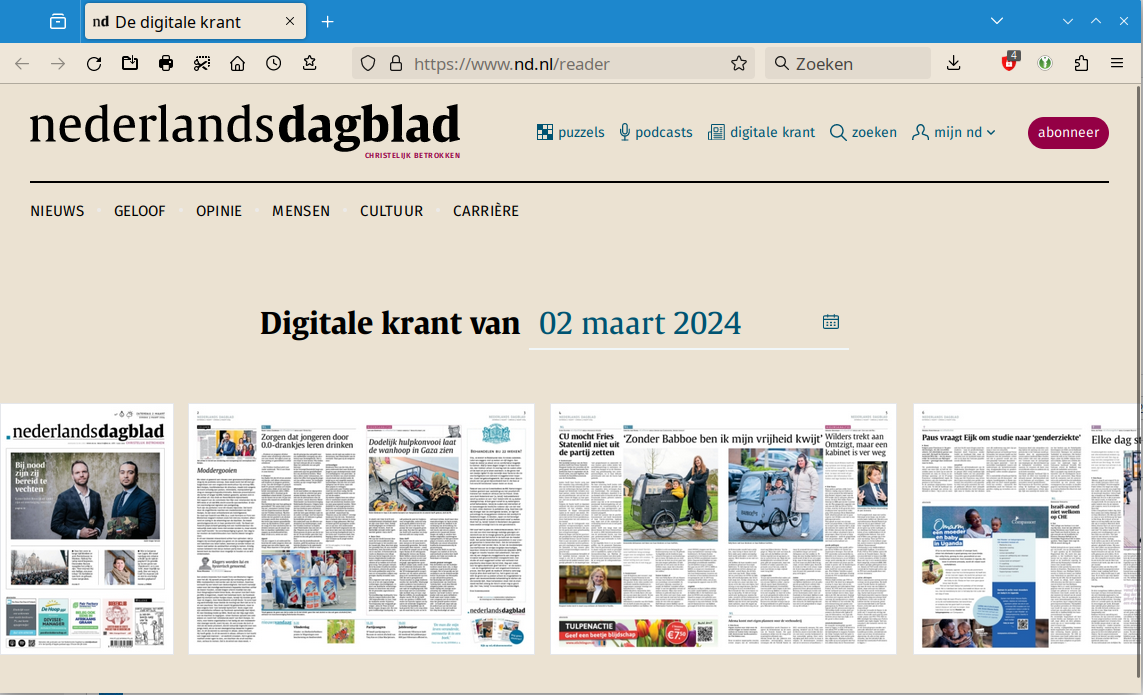Open the front page thumbnail
Screen dimensions: 1143x695
[86, 529]
